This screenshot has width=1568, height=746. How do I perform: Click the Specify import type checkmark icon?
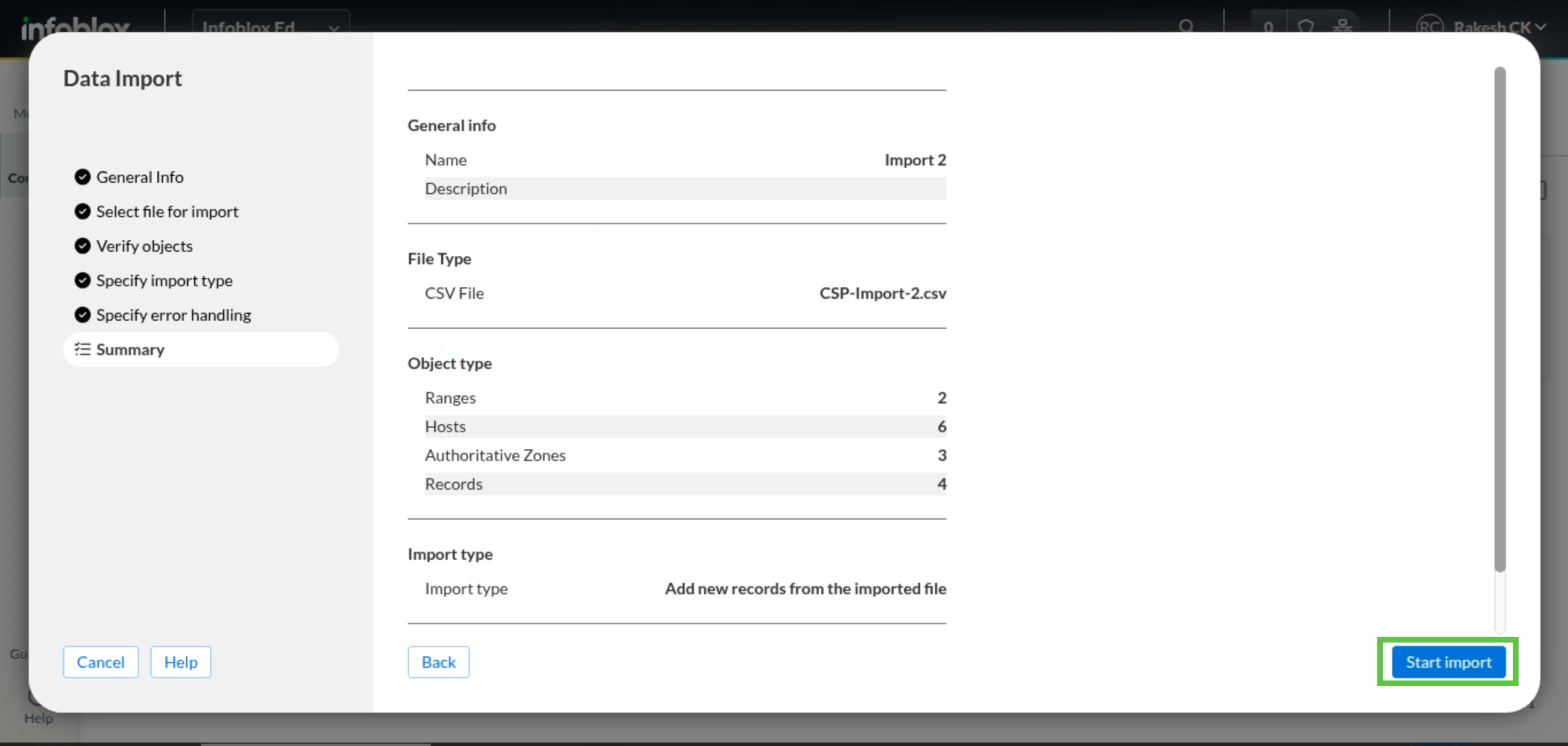[x=82, y=280]
